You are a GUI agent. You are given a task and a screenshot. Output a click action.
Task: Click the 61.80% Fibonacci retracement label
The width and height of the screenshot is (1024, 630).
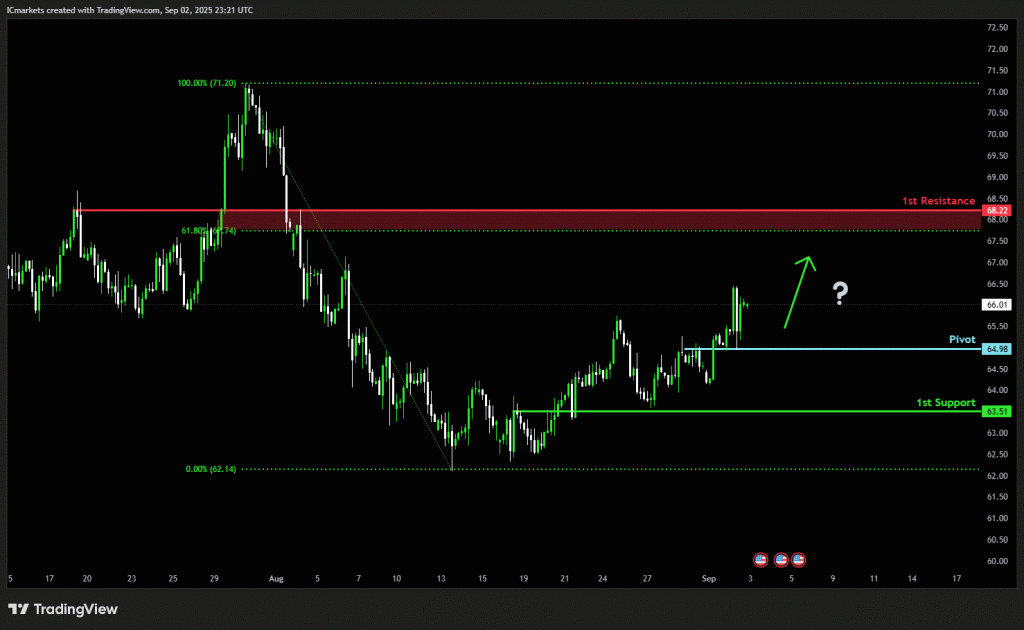208,230
